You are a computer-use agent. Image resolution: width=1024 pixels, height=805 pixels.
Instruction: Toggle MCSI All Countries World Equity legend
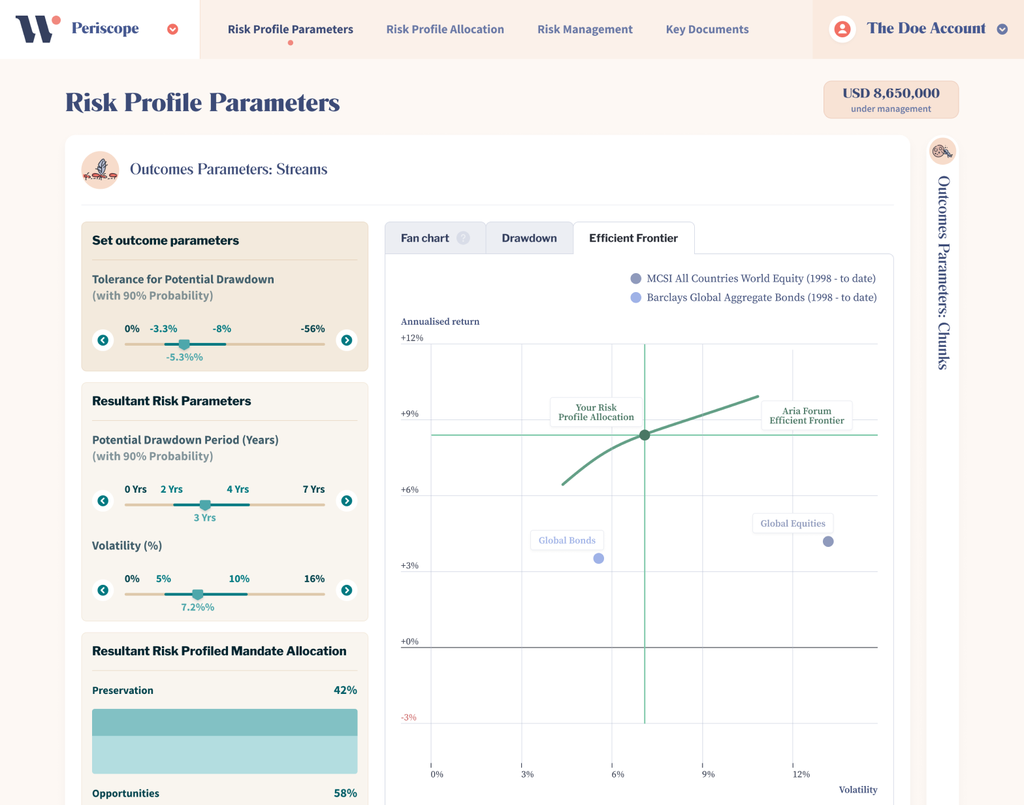pyautogui.click(x=636, y=279)
